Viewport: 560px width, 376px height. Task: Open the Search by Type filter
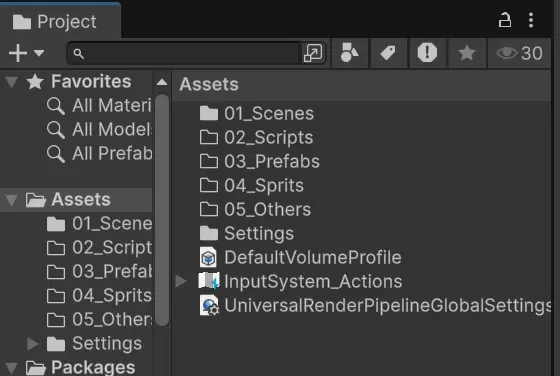(350, 53)
